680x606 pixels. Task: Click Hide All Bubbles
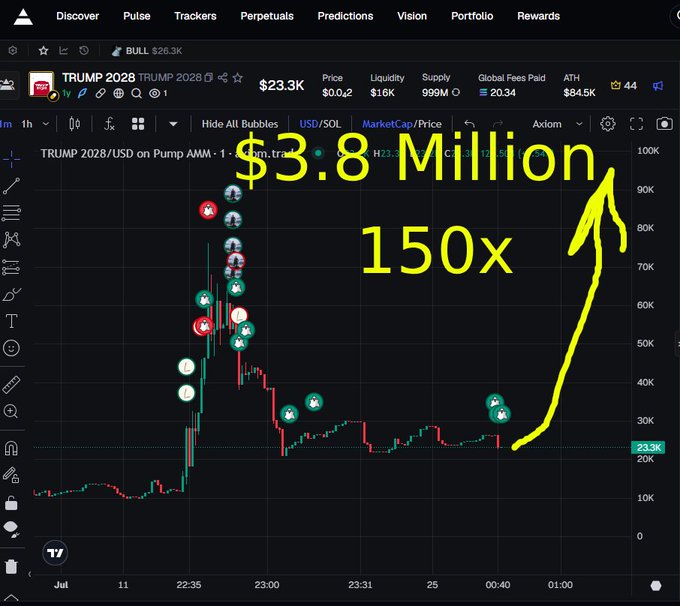click(x=240, y=124)
